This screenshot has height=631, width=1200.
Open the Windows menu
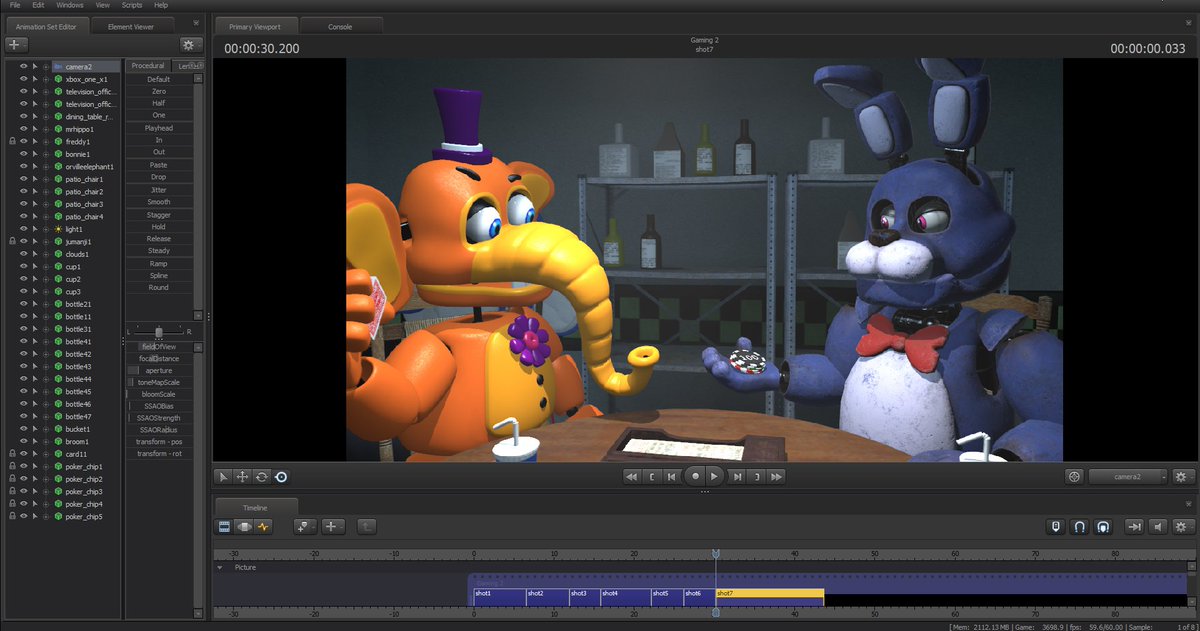pyautogui.click(x=70, y=5)
